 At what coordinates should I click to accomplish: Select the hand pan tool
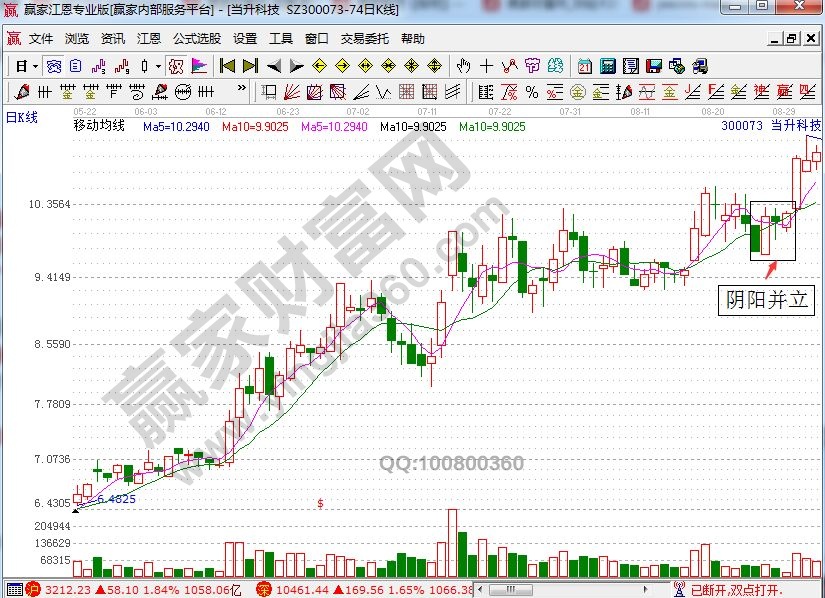[463, 67]
